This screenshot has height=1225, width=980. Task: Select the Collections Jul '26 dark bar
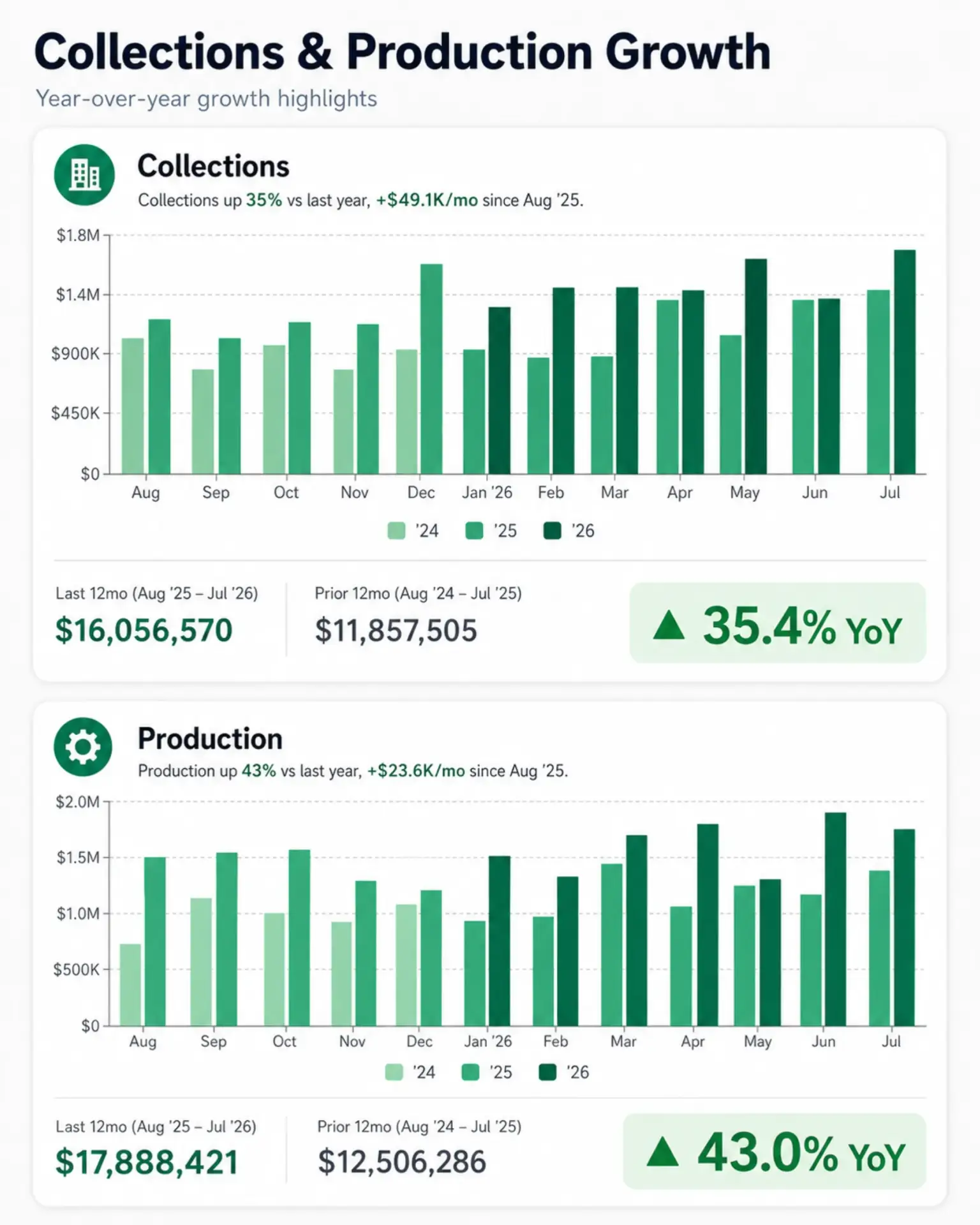point(905,362)
